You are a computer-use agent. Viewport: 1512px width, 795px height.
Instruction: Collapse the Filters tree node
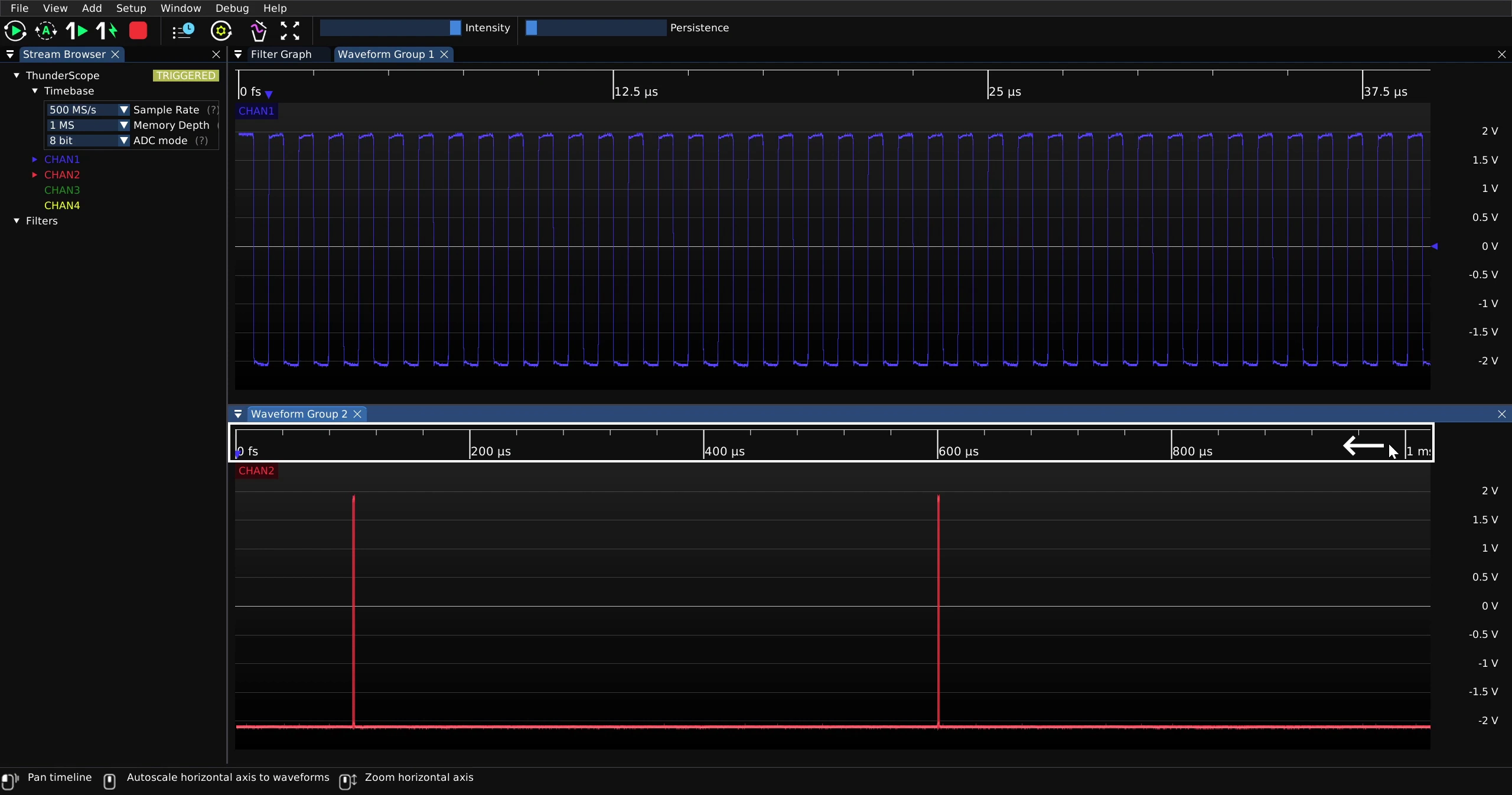[17, 221]
